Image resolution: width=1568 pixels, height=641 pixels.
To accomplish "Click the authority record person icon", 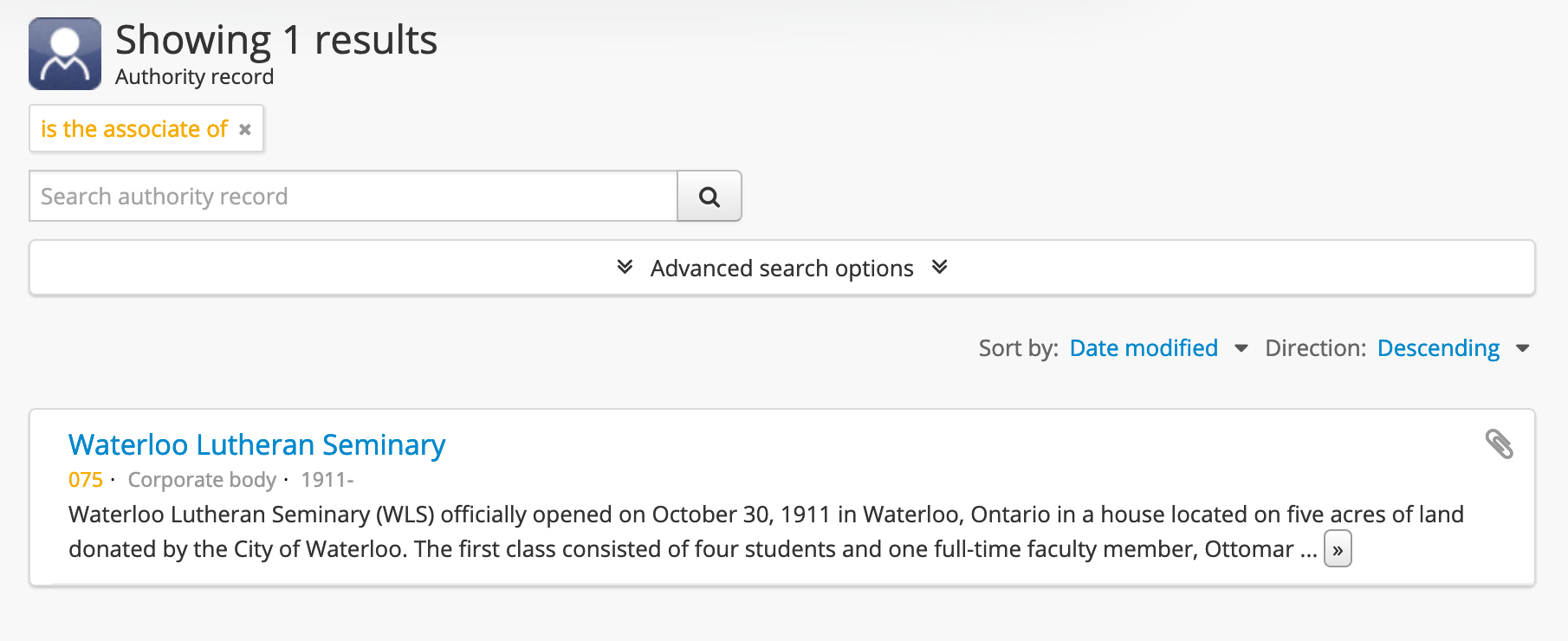I will (x=65, y=54).
